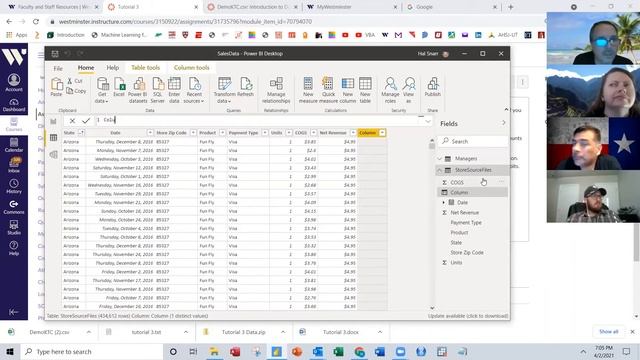Select the Net Revenue field

[464, 213]
